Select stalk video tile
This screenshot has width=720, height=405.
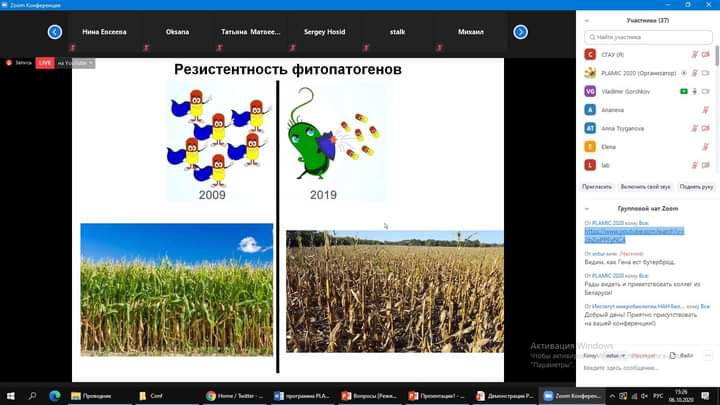pos(397,34)
